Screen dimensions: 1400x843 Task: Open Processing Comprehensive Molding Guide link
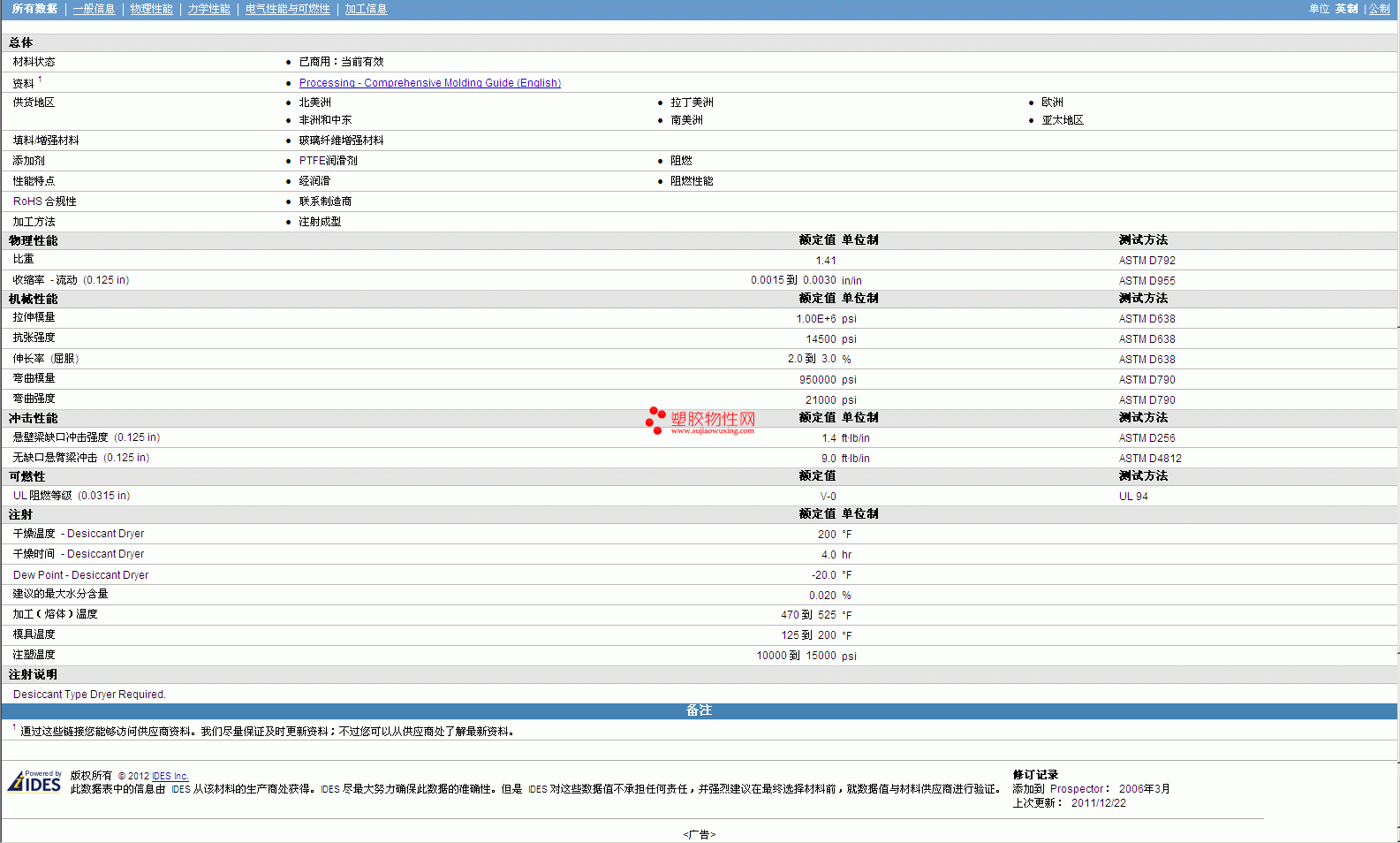click(429, 83)
